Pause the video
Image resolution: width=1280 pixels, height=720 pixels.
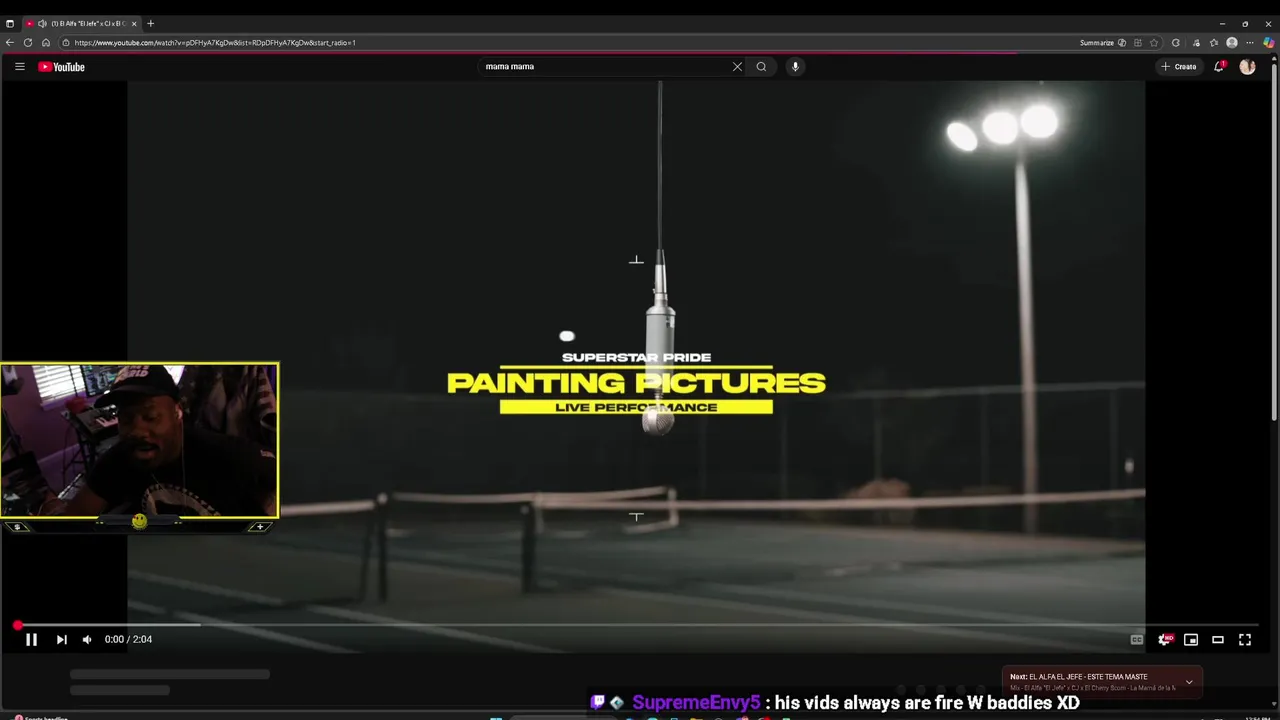click(31, 639)
